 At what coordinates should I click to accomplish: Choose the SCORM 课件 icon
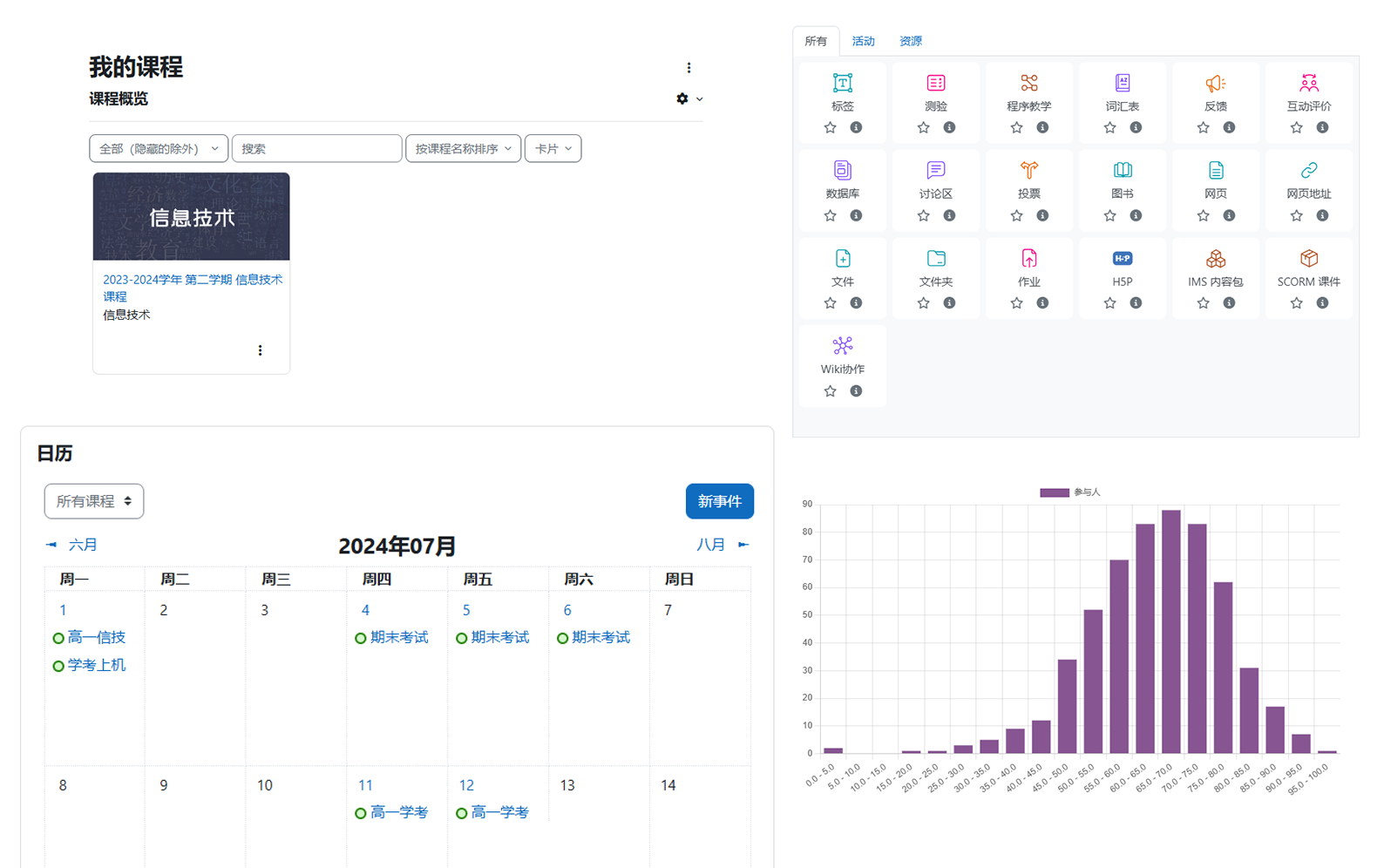click(x=1308, y=258)
